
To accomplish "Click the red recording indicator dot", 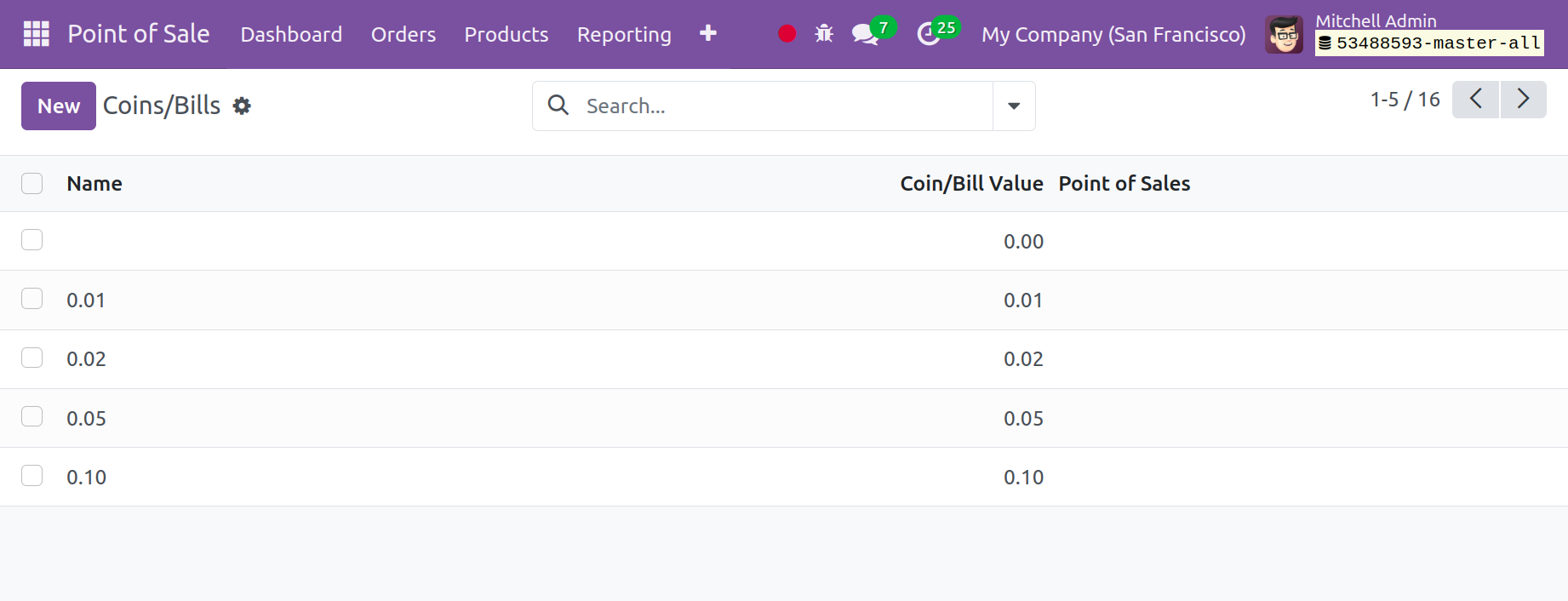I will click(787, 34).
